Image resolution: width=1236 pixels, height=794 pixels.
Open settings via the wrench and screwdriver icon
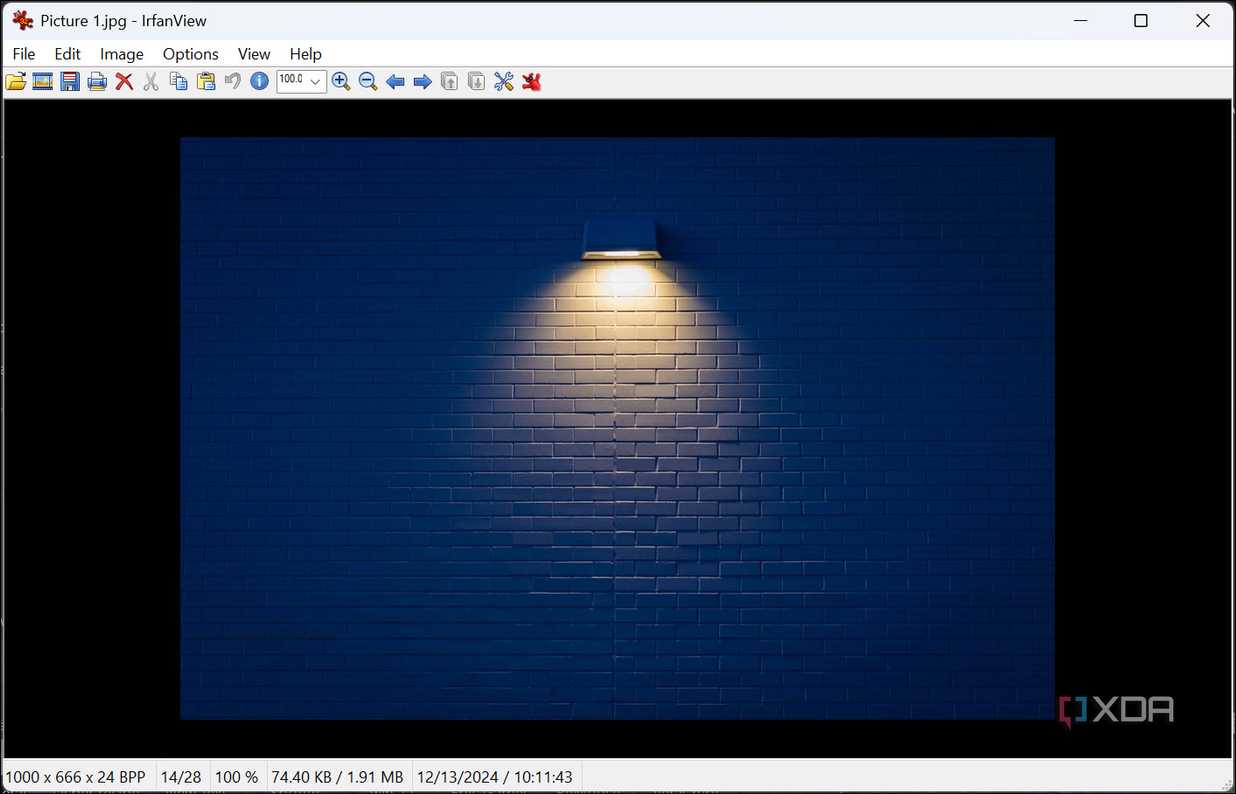504,82
